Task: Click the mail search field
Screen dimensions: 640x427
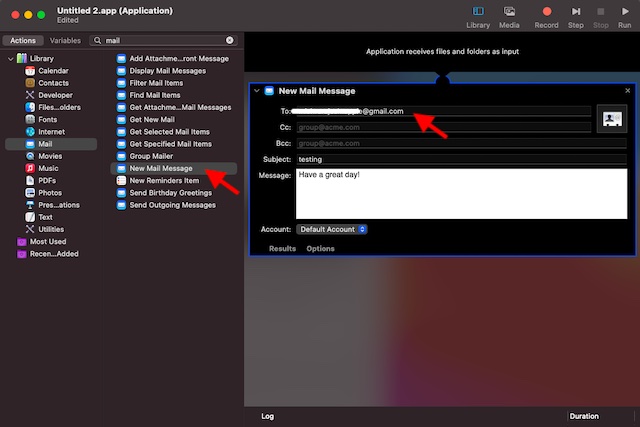Action: (163, 40)
